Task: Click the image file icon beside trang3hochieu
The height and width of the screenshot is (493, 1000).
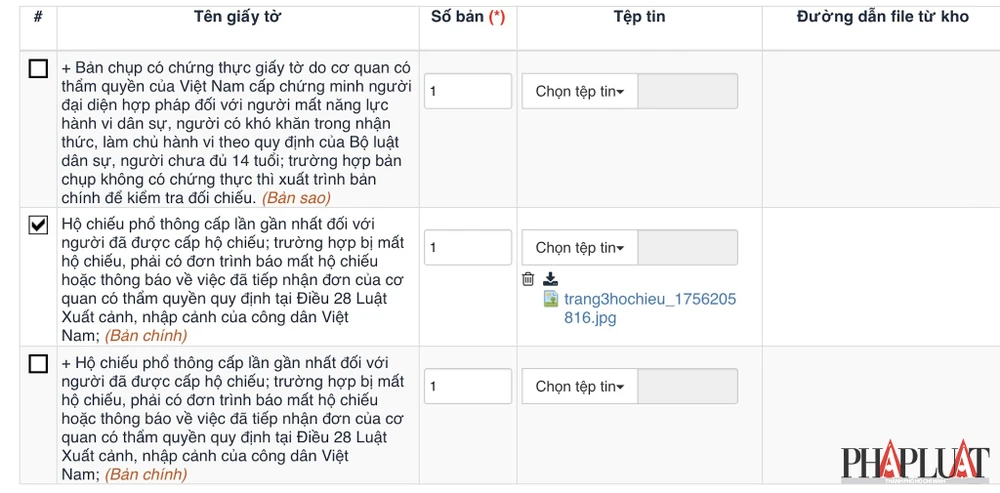Action: (551, 299)
